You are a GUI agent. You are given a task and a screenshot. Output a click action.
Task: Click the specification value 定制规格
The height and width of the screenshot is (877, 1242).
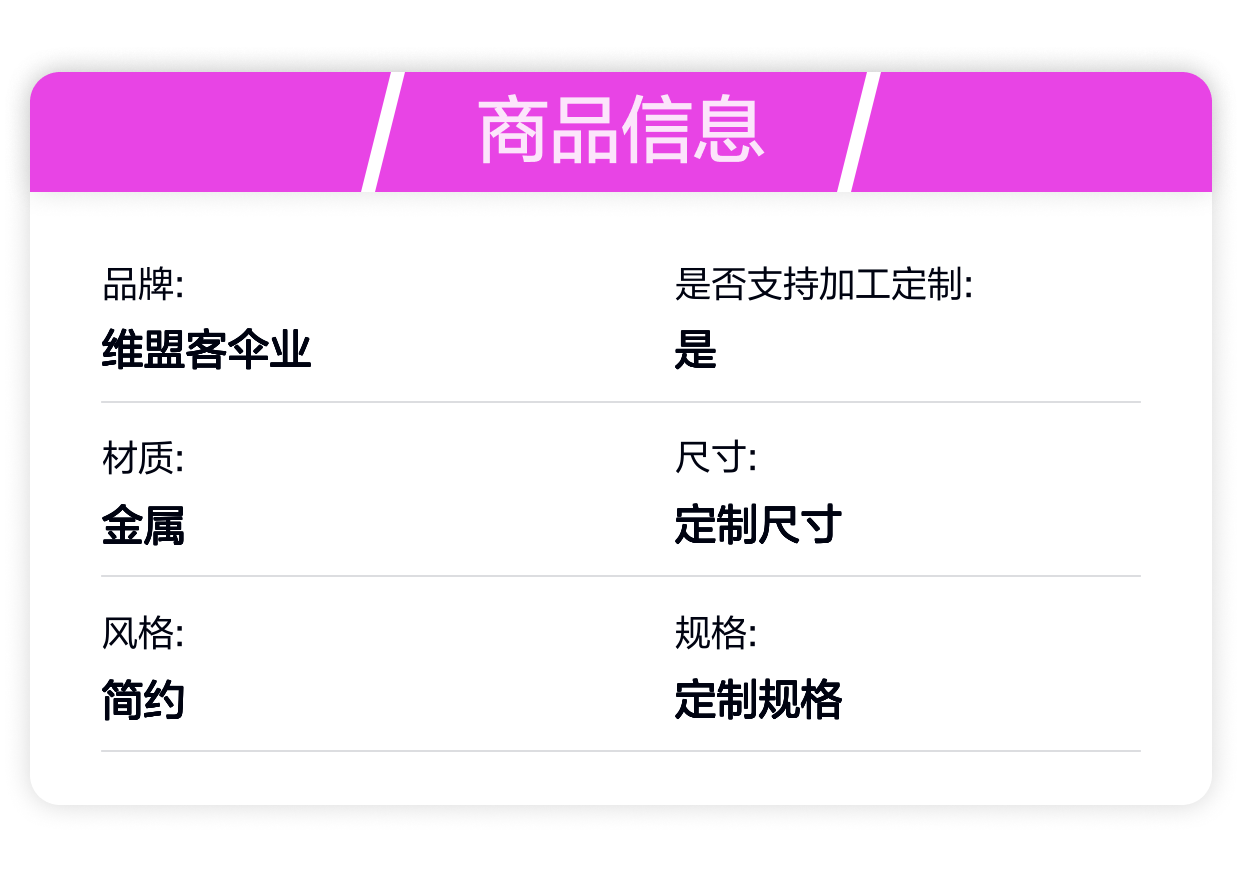tap(758, 699)
